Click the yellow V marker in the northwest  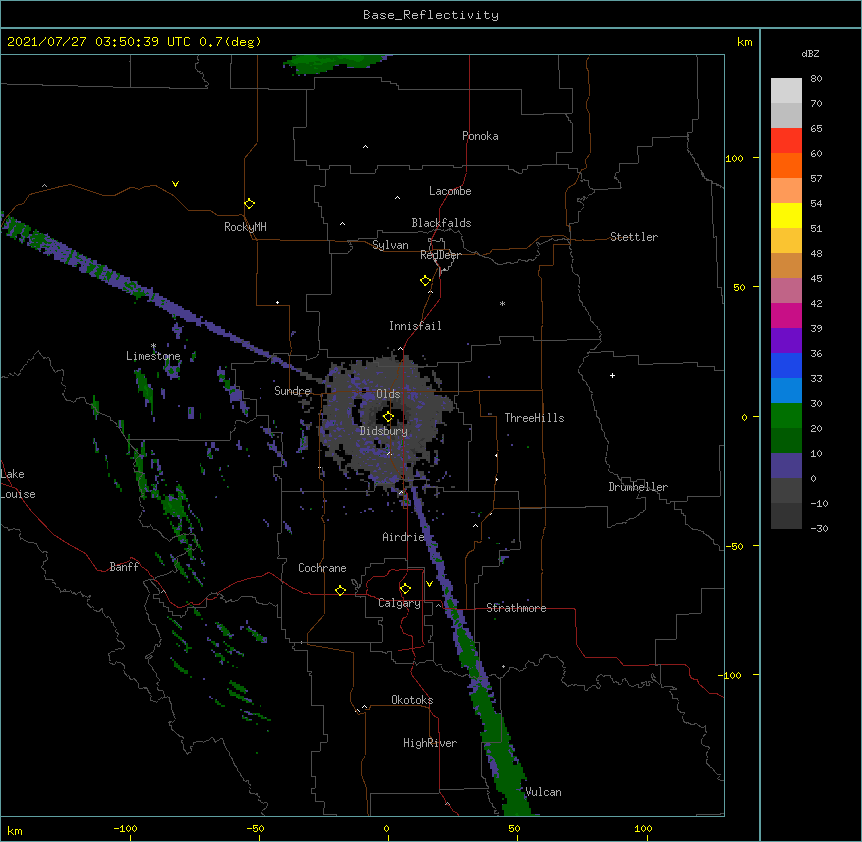[x=175, y=184]
